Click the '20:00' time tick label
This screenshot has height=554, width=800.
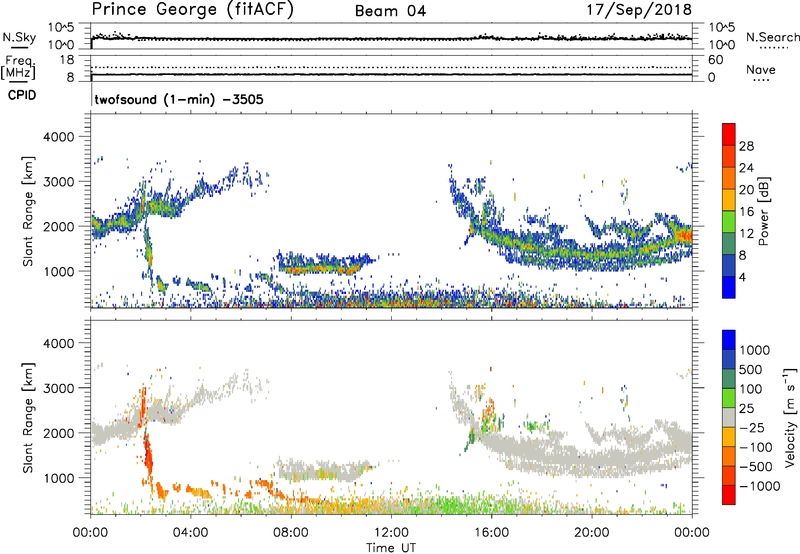click(591, 533)
